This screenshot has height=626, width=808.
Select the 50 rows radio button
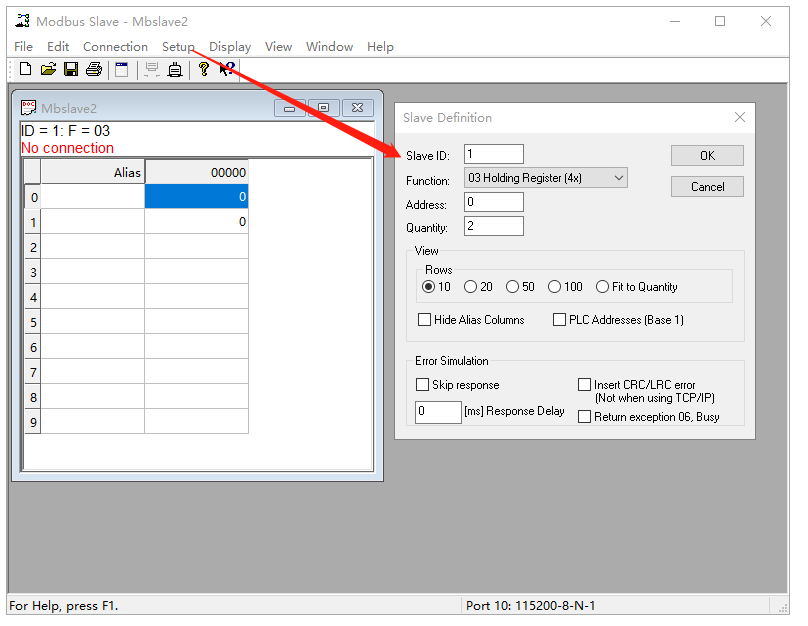pos(513,287)
